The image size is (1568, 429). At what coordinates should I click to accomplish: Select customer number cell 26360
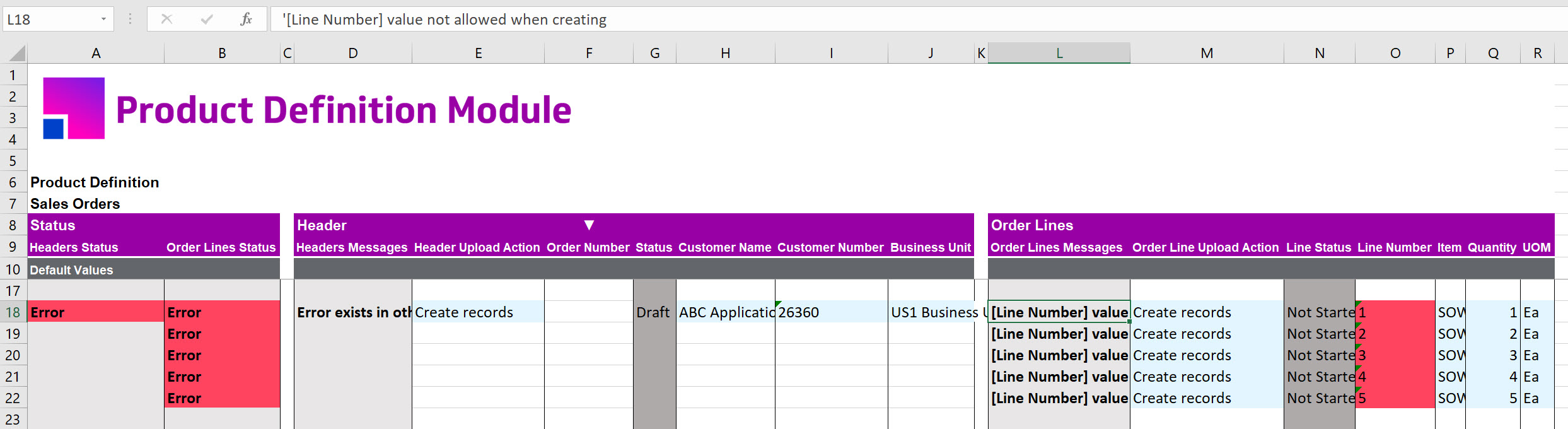pyautogui.click(x=830, y=312)
